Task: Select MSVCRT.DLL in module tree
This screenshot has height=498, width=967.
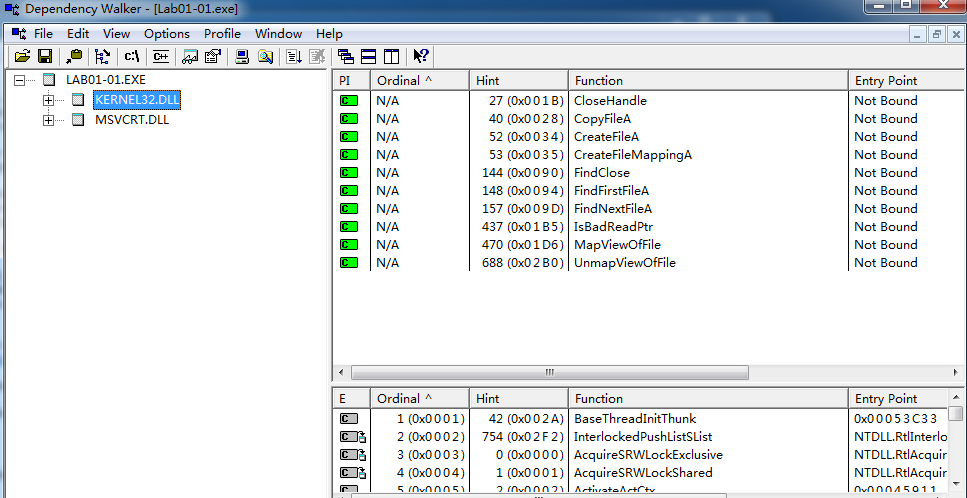Action: [132, 120]
